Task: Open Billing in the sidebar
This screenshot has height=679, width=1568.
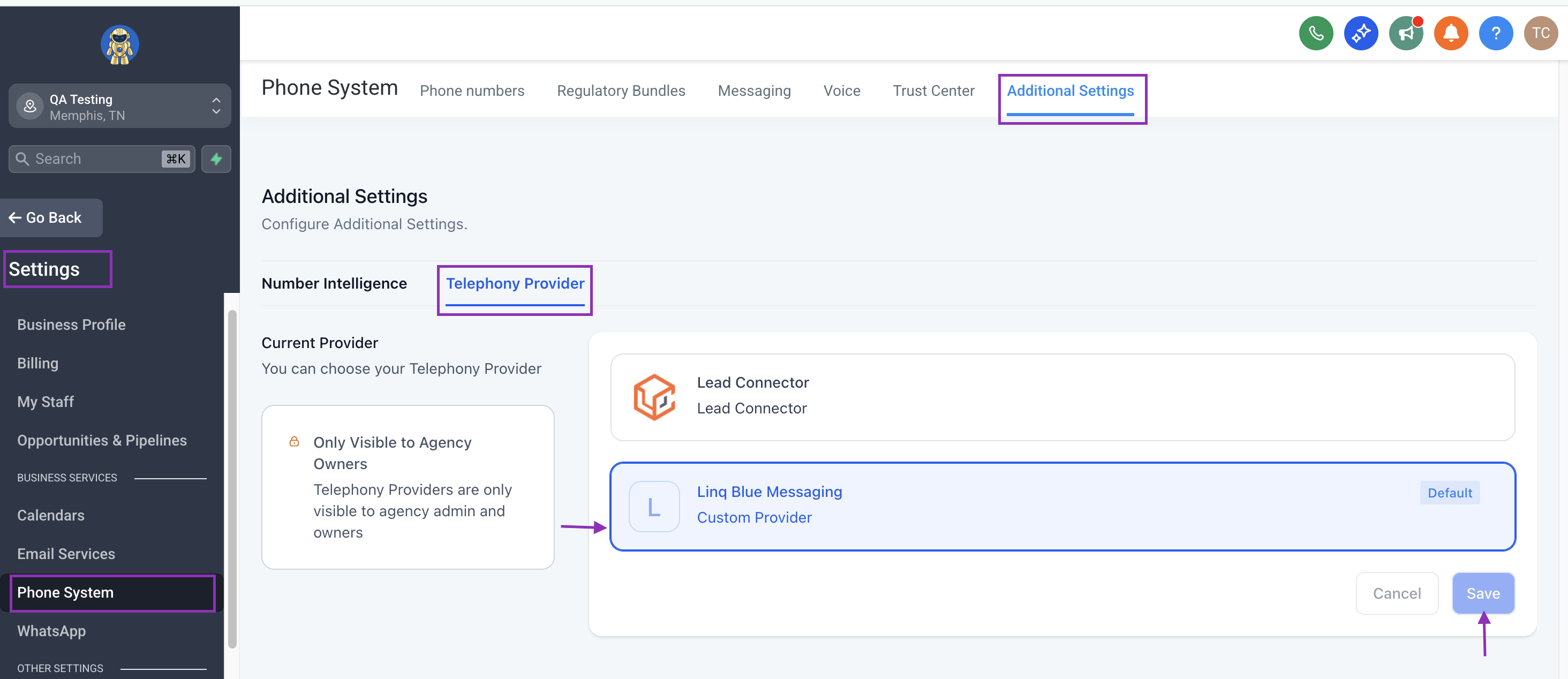Action: (37, 363)
